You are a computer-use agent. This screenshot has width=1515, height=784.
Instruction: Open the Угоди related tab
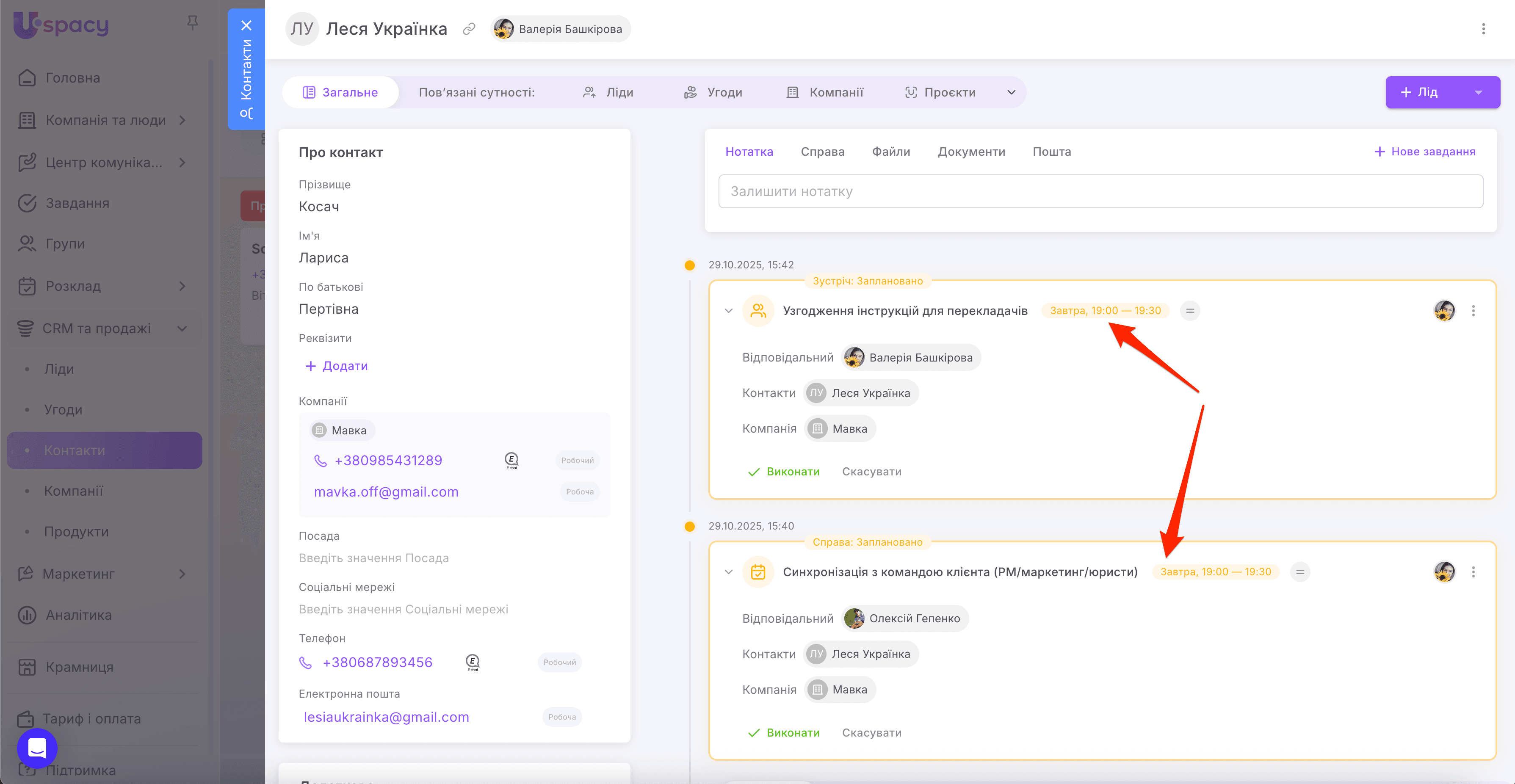pyautogui.click(x=713, y=92)
